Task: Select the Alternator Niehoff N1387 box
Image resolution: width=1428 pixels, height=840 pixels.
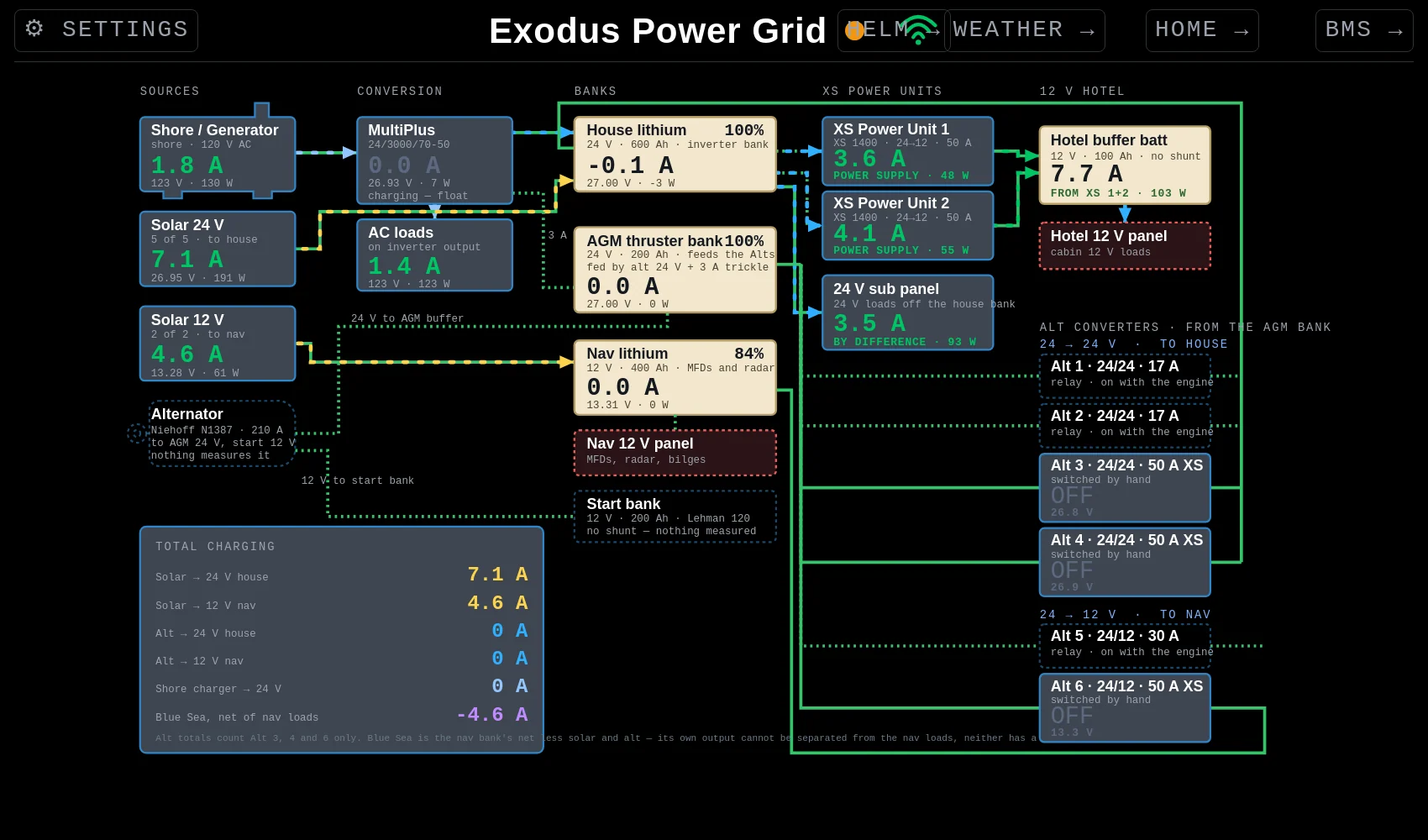Action: coord(223,433)
